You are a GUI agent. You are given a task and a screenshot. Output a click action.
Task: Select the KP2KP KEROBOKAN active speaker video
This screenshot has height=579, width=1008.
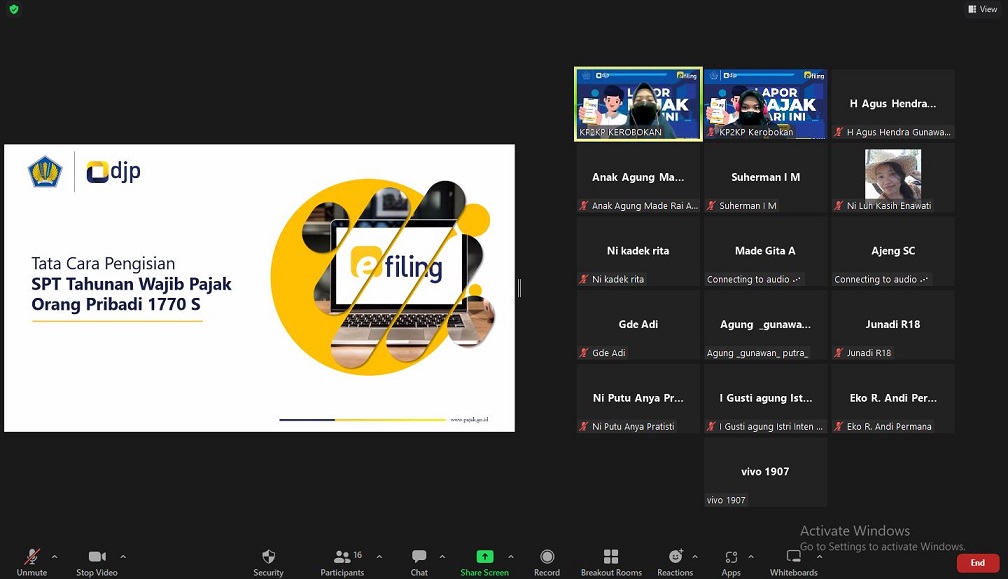(638, 104)
